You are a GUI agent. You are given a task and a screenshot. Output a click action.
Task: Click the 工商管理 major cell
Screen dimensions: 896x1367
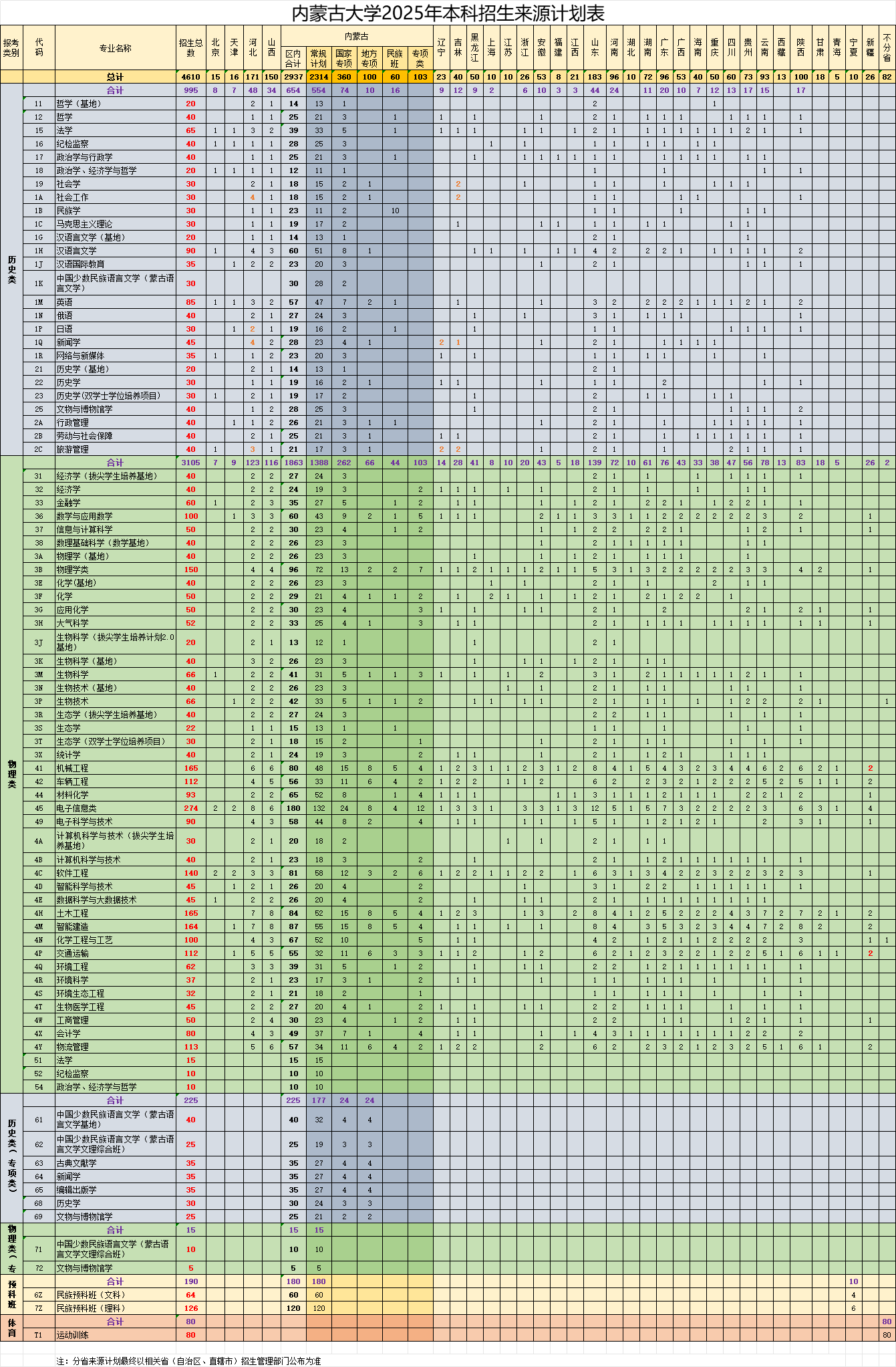[116, 1020]
